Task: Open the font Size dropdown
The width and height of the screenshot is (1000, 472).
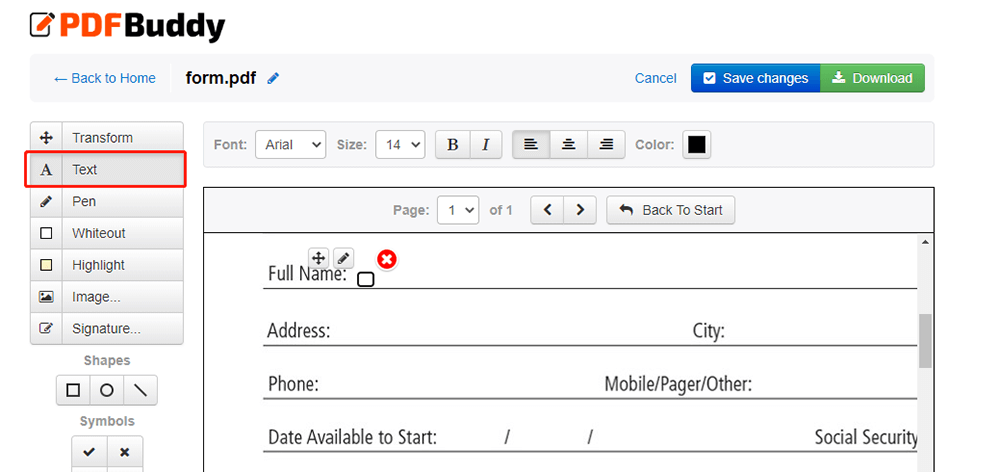Action: coord(400,145)
